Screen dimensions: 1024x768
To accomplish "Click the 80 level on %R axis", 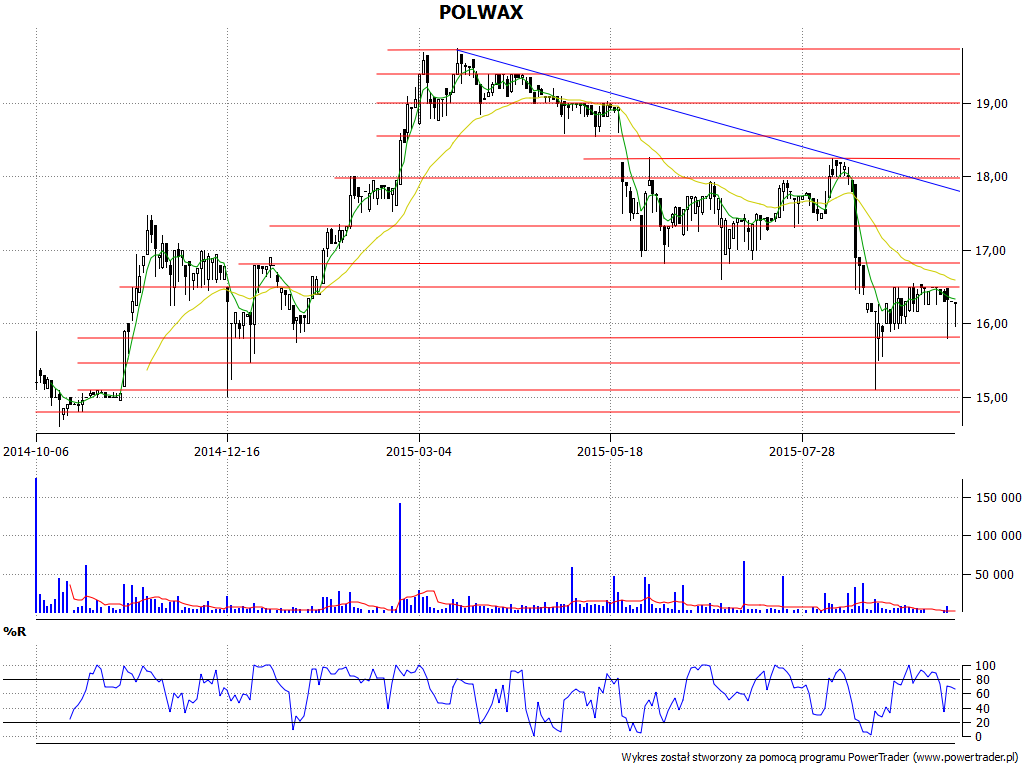I will coord(983,680).
